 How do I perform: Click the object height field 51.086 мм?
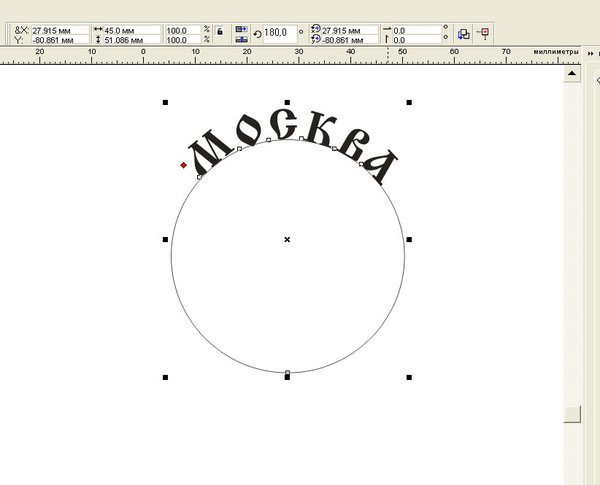click(130, 40)
